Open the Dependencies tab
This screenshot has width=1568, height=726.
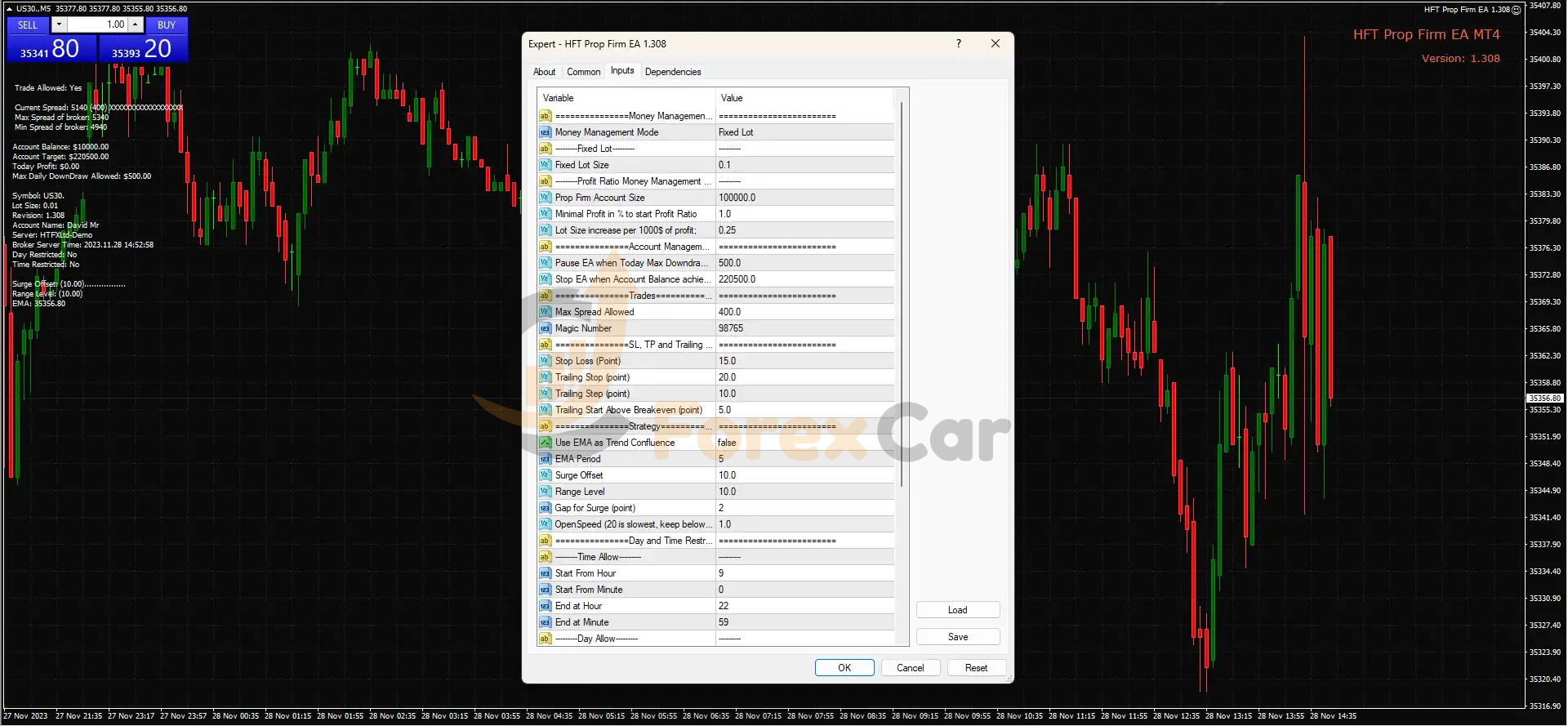click(x=672, y=72)
